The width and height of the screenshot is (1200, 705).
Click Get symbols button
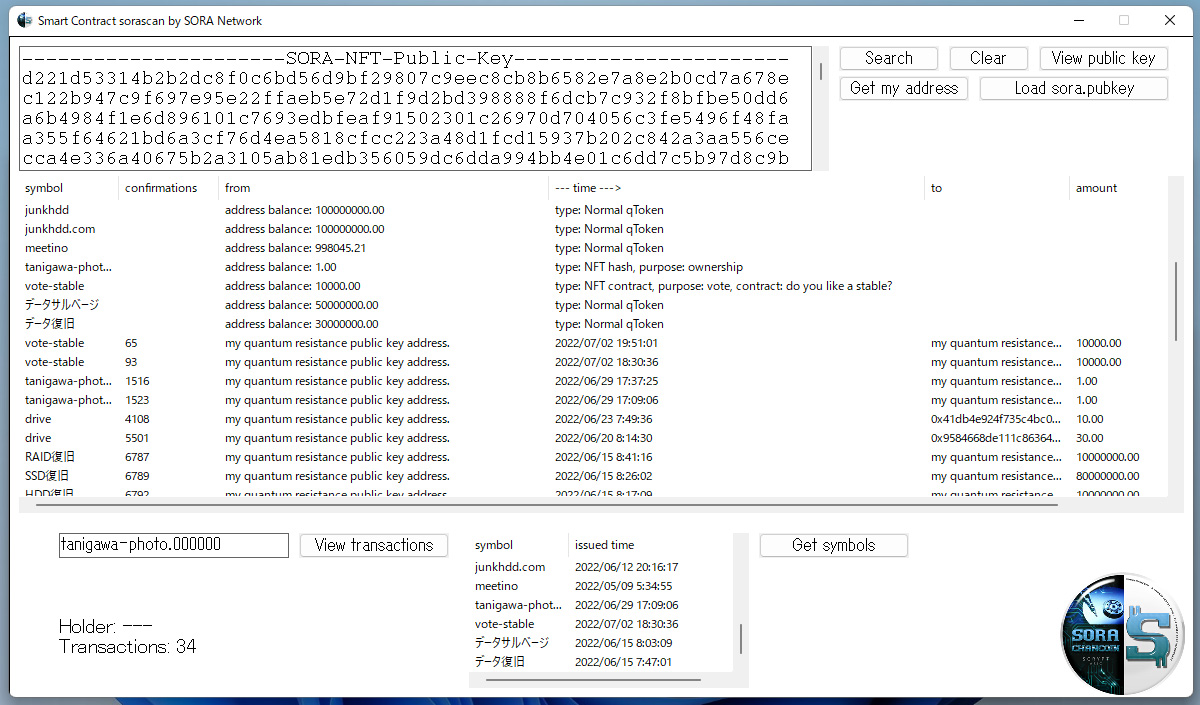coord(834,545)
